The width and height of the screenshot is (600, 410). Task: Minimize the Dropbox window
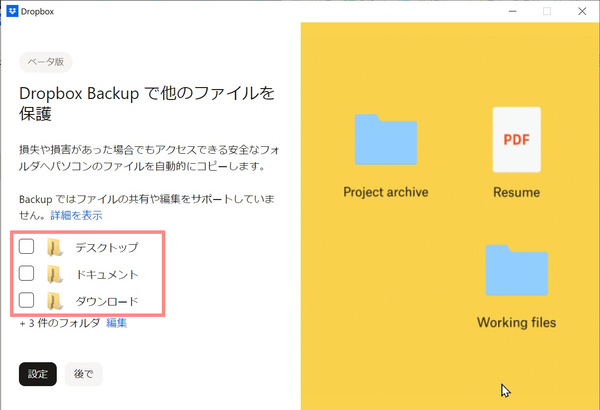pyautogui.click(x=512, y=11)
